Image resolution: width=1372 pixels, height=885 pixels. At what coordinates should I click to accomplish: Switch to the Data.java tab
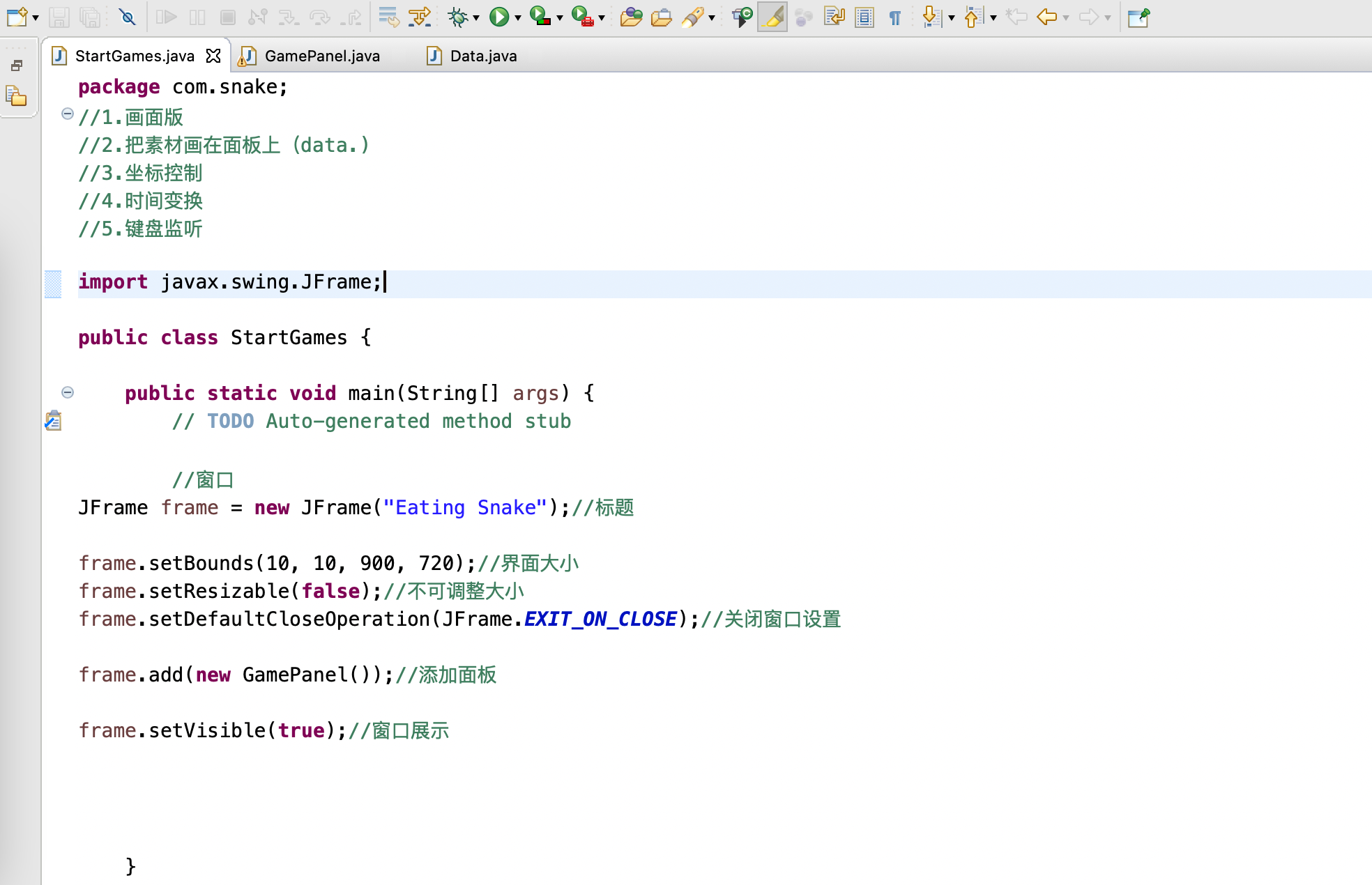coord(483,56)
